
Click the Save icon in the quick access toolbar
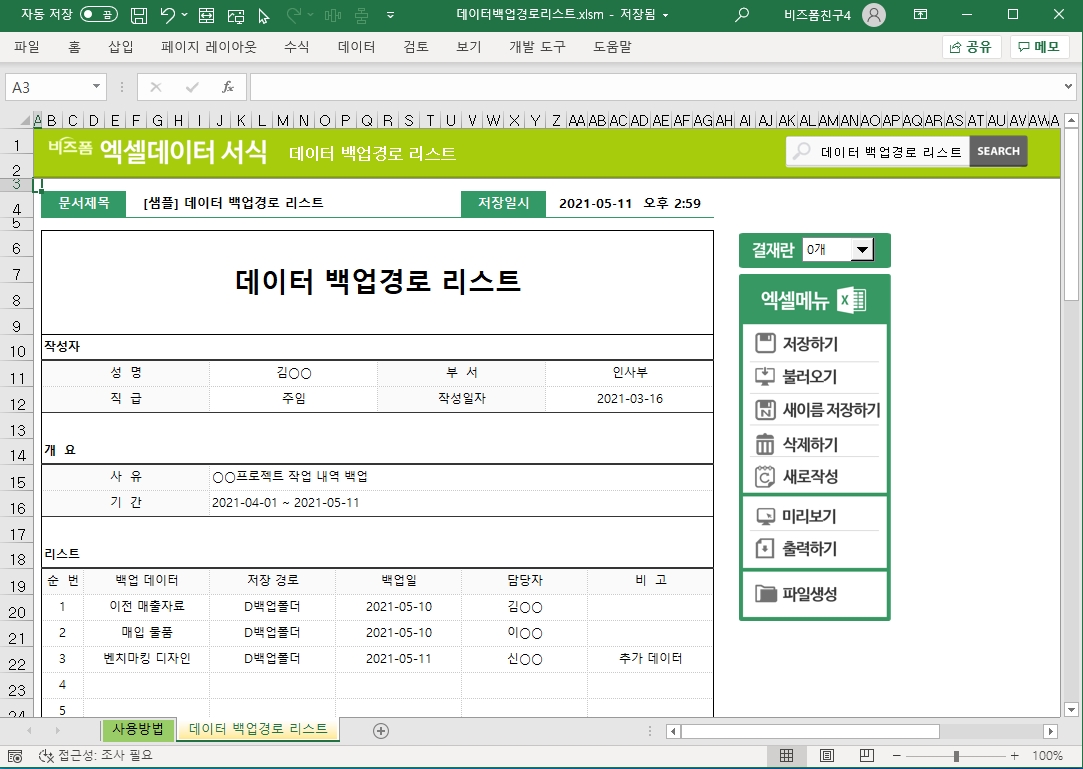[x=140, y=15]
